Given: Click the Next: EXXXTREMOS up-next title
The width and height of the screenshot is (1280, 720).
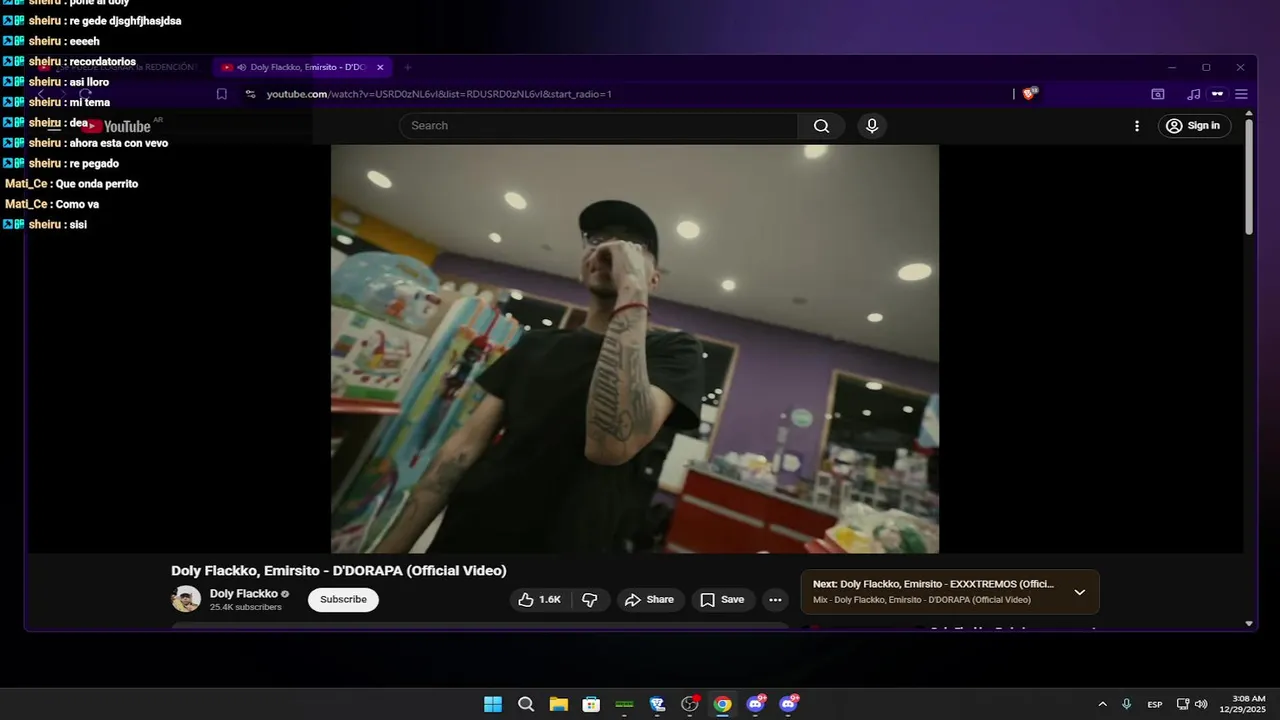Looking at the screenshot, I should tap(933, 584).
